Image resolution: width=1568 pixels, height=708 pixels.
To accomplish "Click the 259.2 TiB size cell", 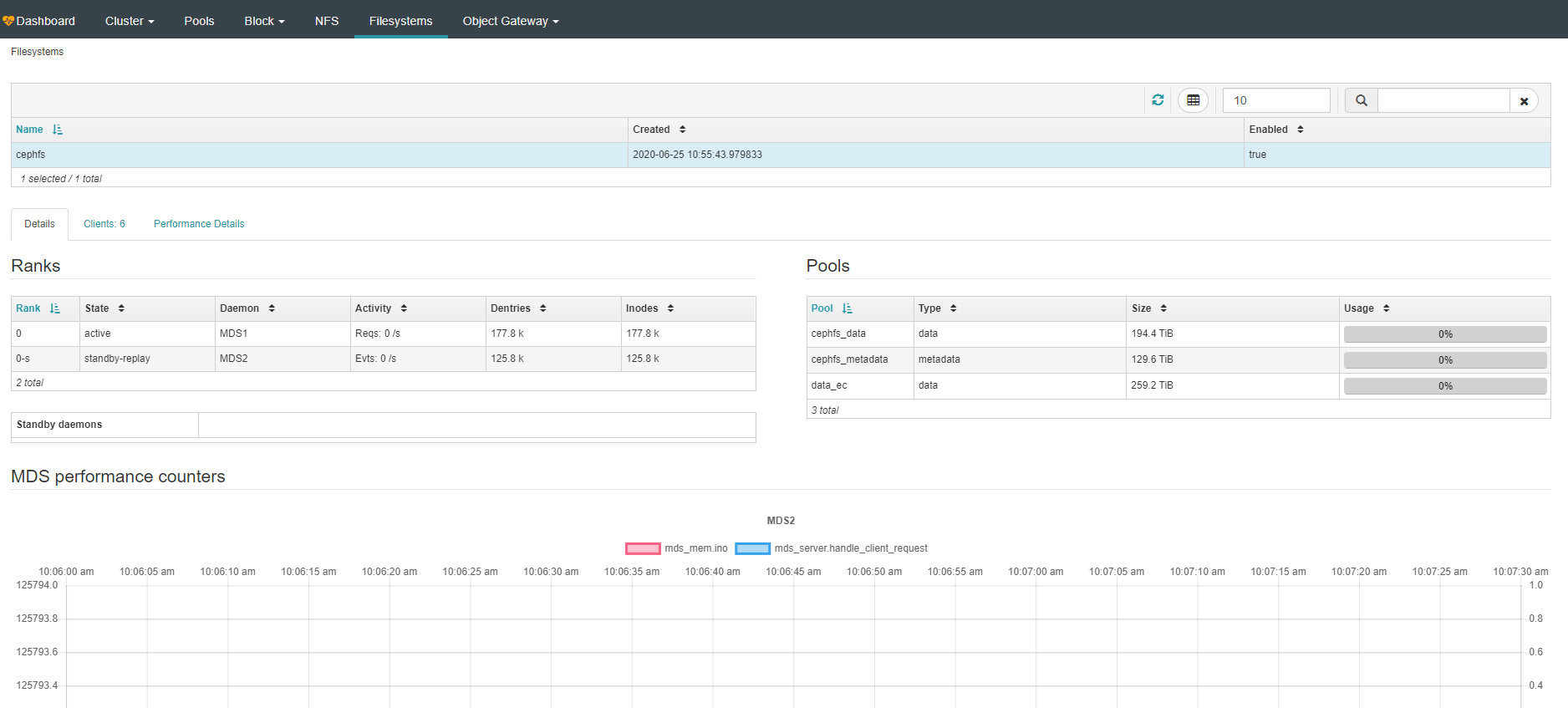I will point(1232,385).
